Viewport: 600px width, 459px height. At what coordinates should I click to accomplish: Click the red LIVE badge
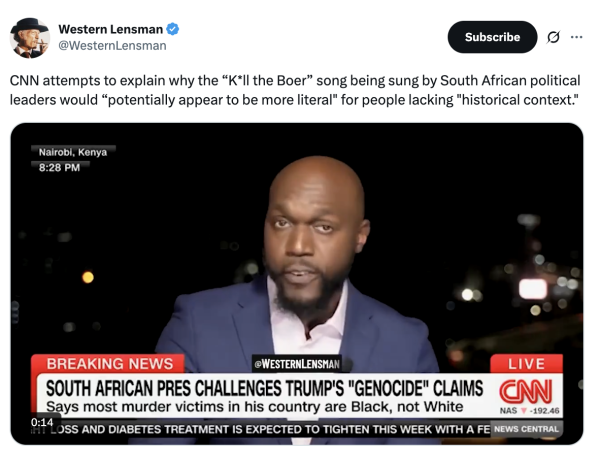(x=526, y=364)
